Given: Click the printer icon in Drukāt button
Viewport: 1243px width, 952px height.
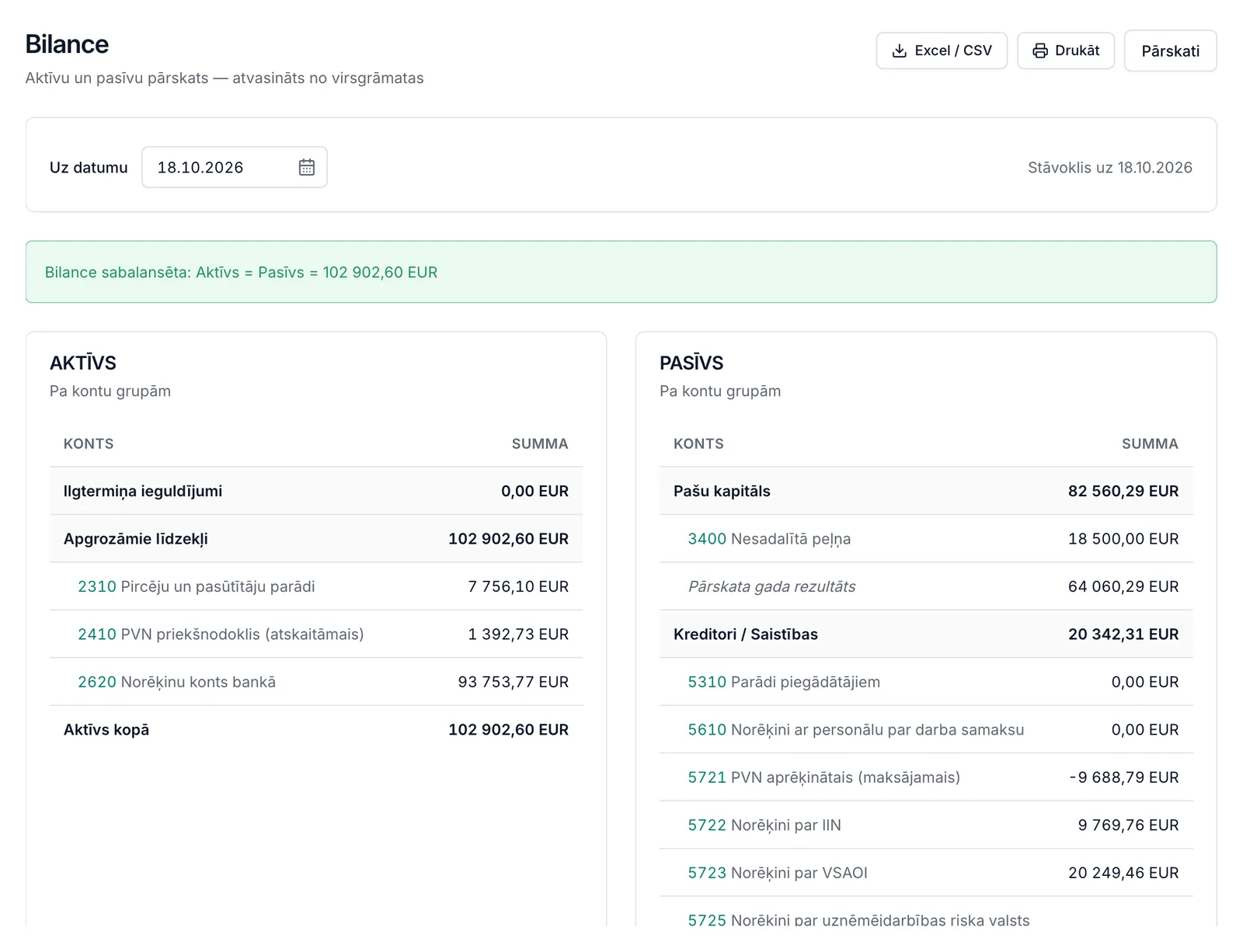Looking at the screenshot, I should [1039, 50].
